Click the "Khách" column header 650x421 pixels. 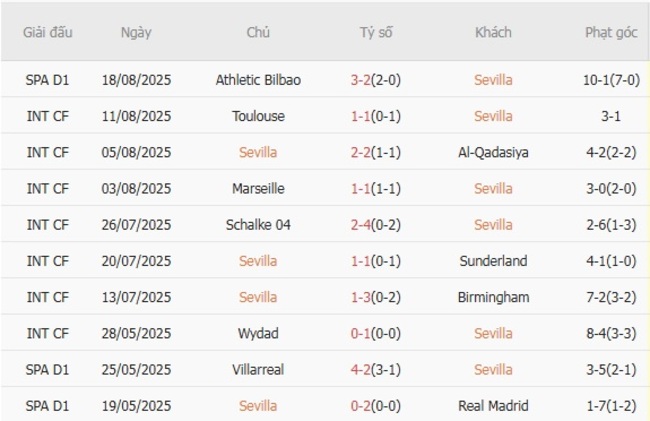click(x=493, y=32)
